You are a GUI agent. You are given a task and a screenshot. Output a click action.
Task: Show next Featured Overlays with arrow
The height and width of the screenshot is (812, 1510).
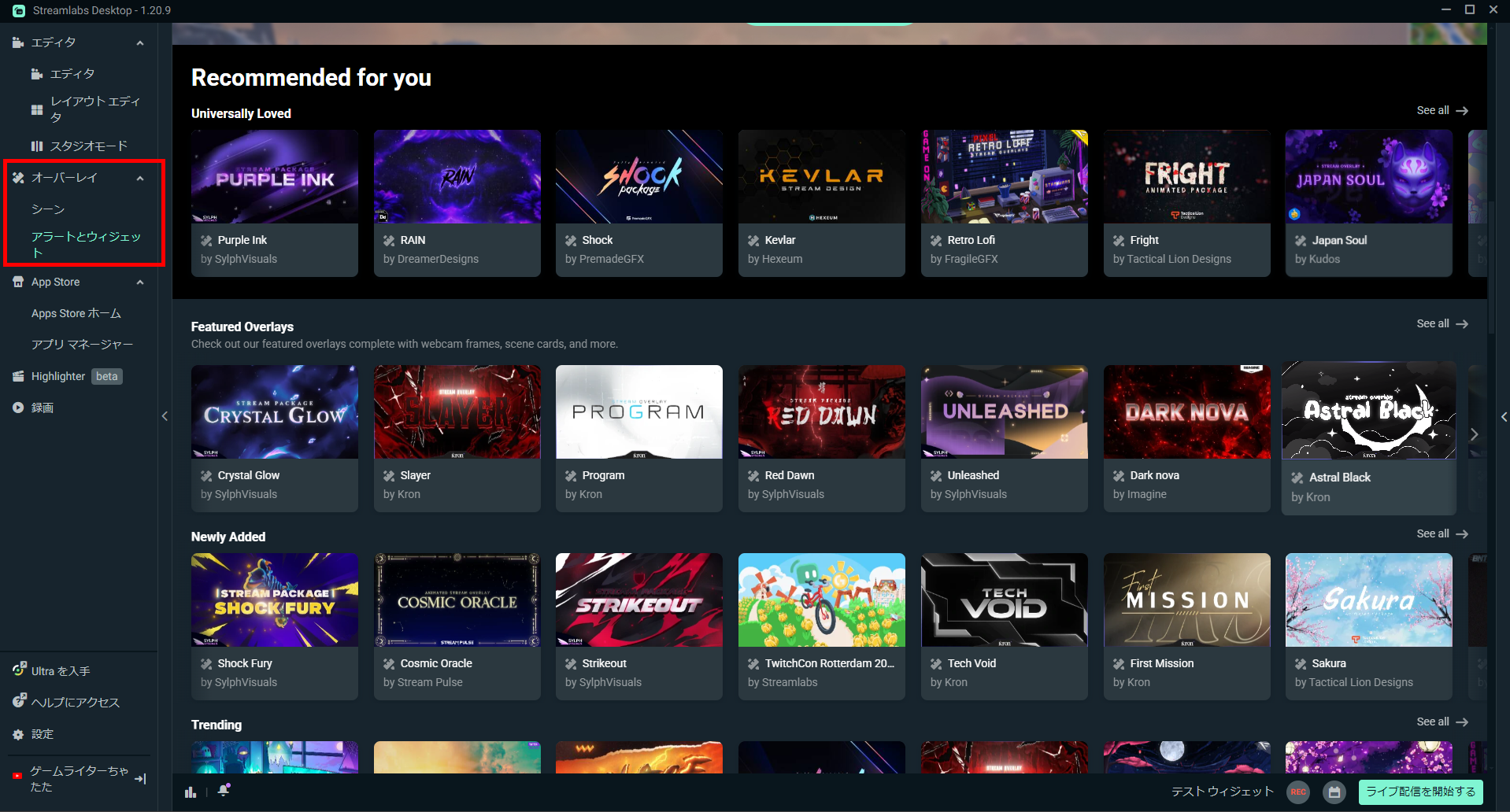click(x=1474, y=434)
